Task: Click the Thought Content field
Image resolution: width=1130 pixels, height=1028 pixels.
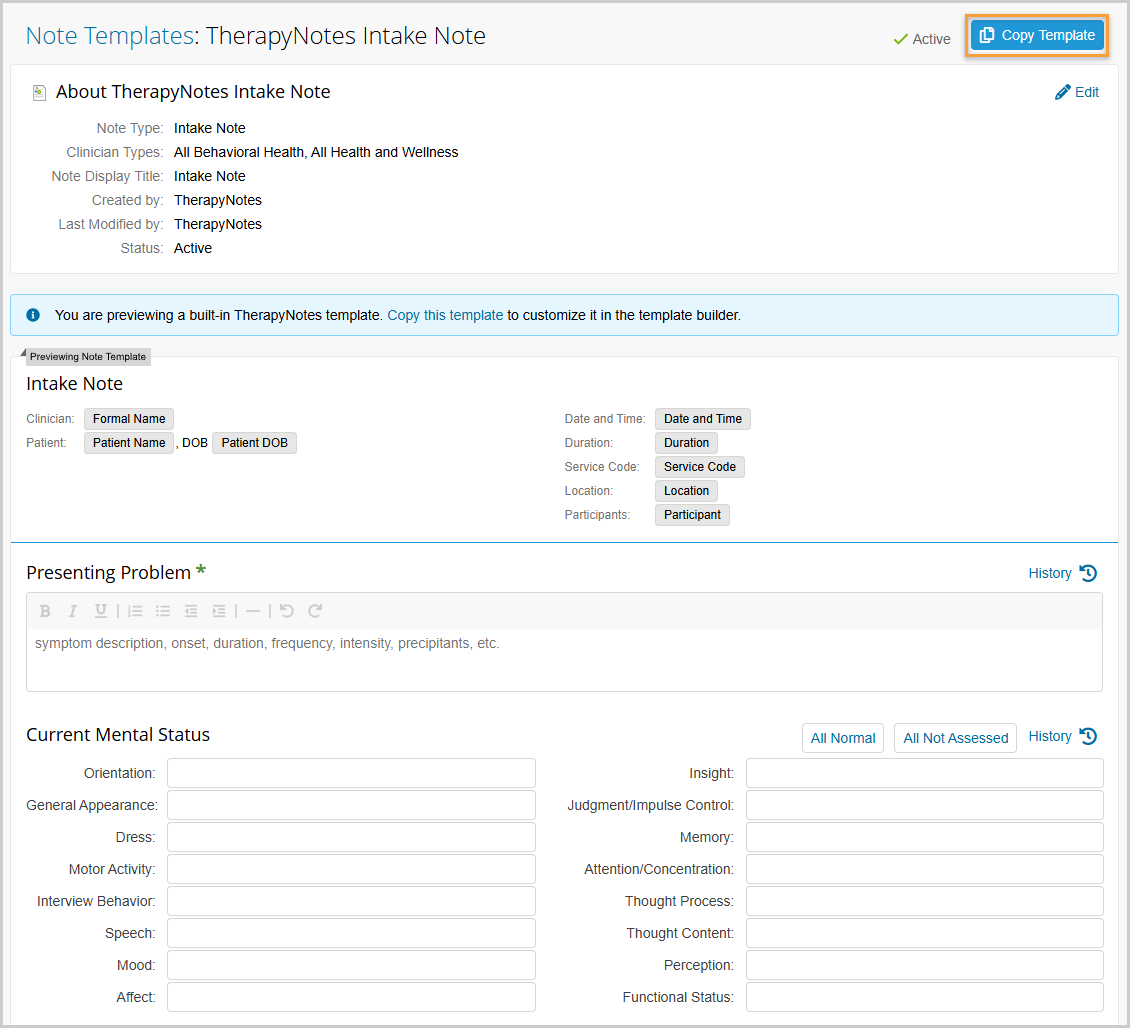Action: (925, 933)
